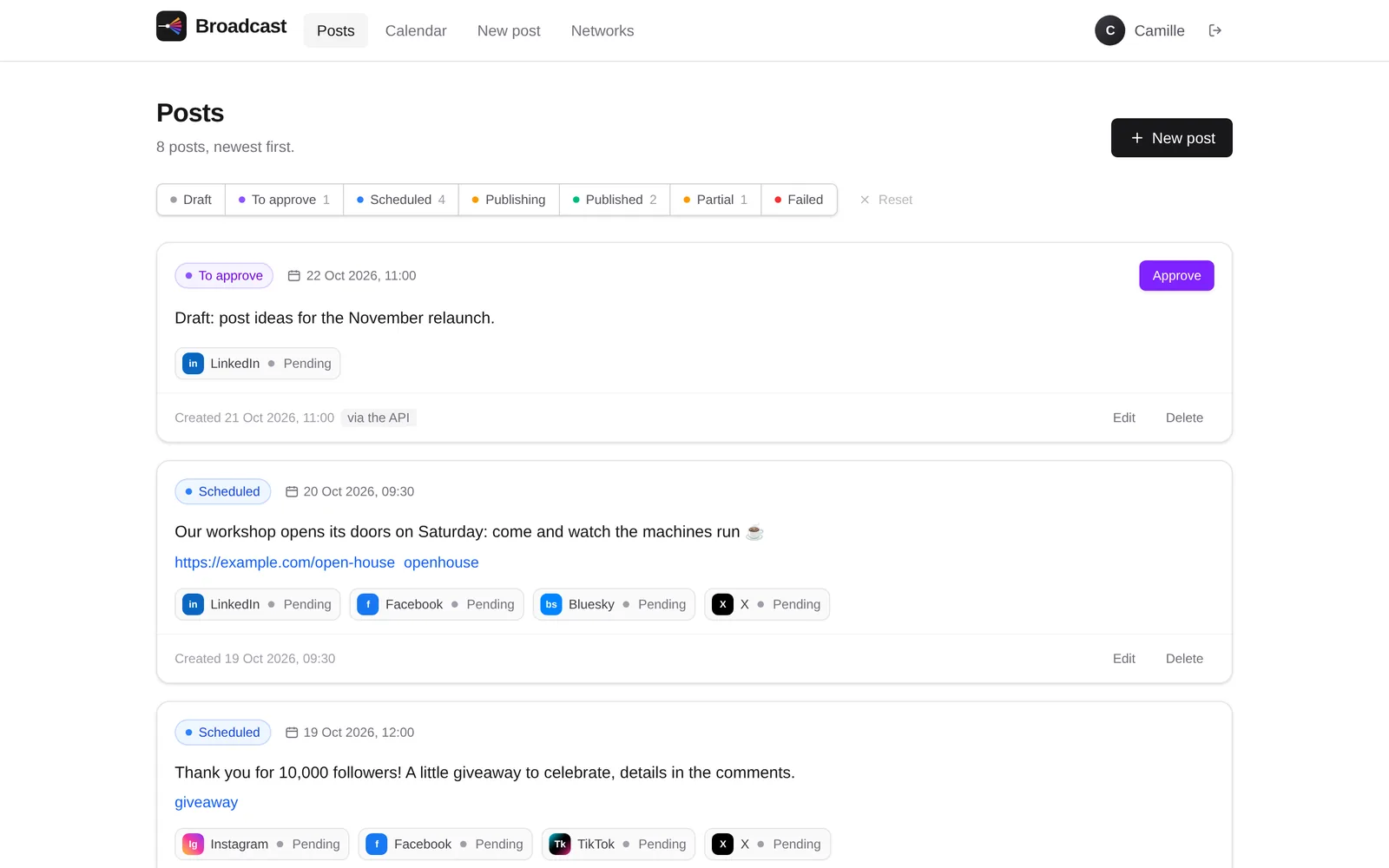Click the openhouse hashtag link

(x=441, y=562)
